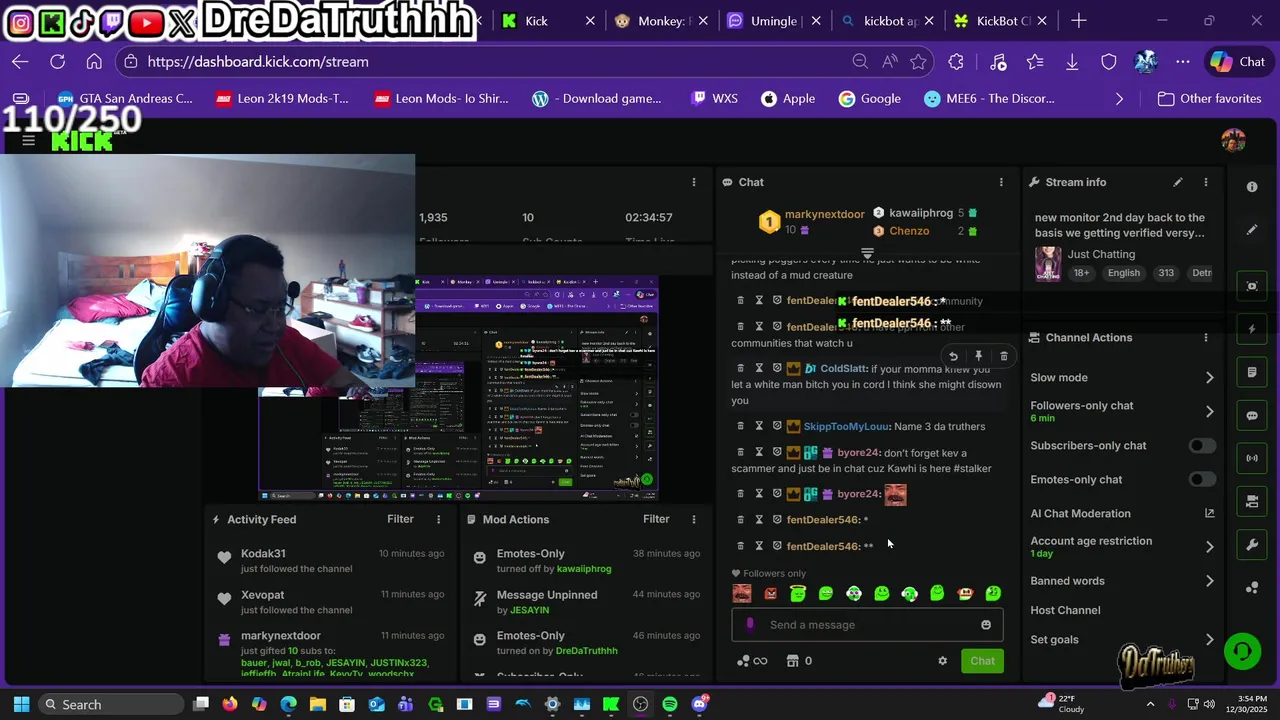Click the info icon in the right sidebar
1280x720 pixels.
click(x=1252, y=187)
